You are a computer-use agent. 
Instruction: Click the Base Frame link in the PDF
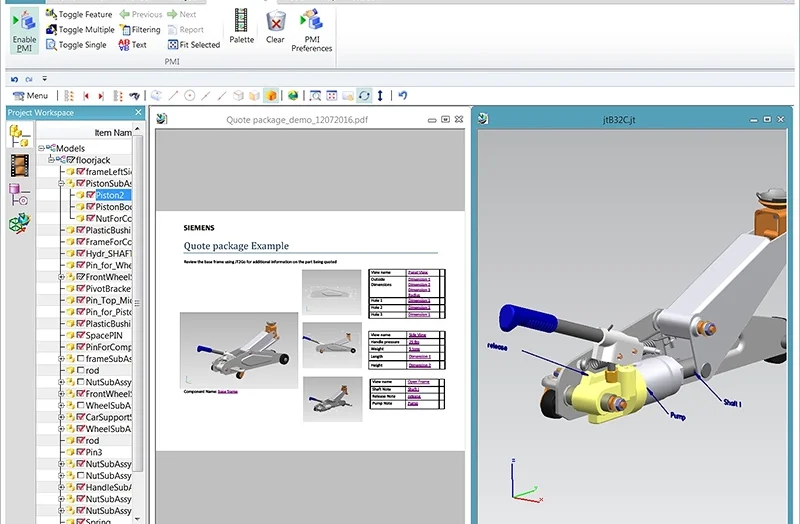(228, 392)
